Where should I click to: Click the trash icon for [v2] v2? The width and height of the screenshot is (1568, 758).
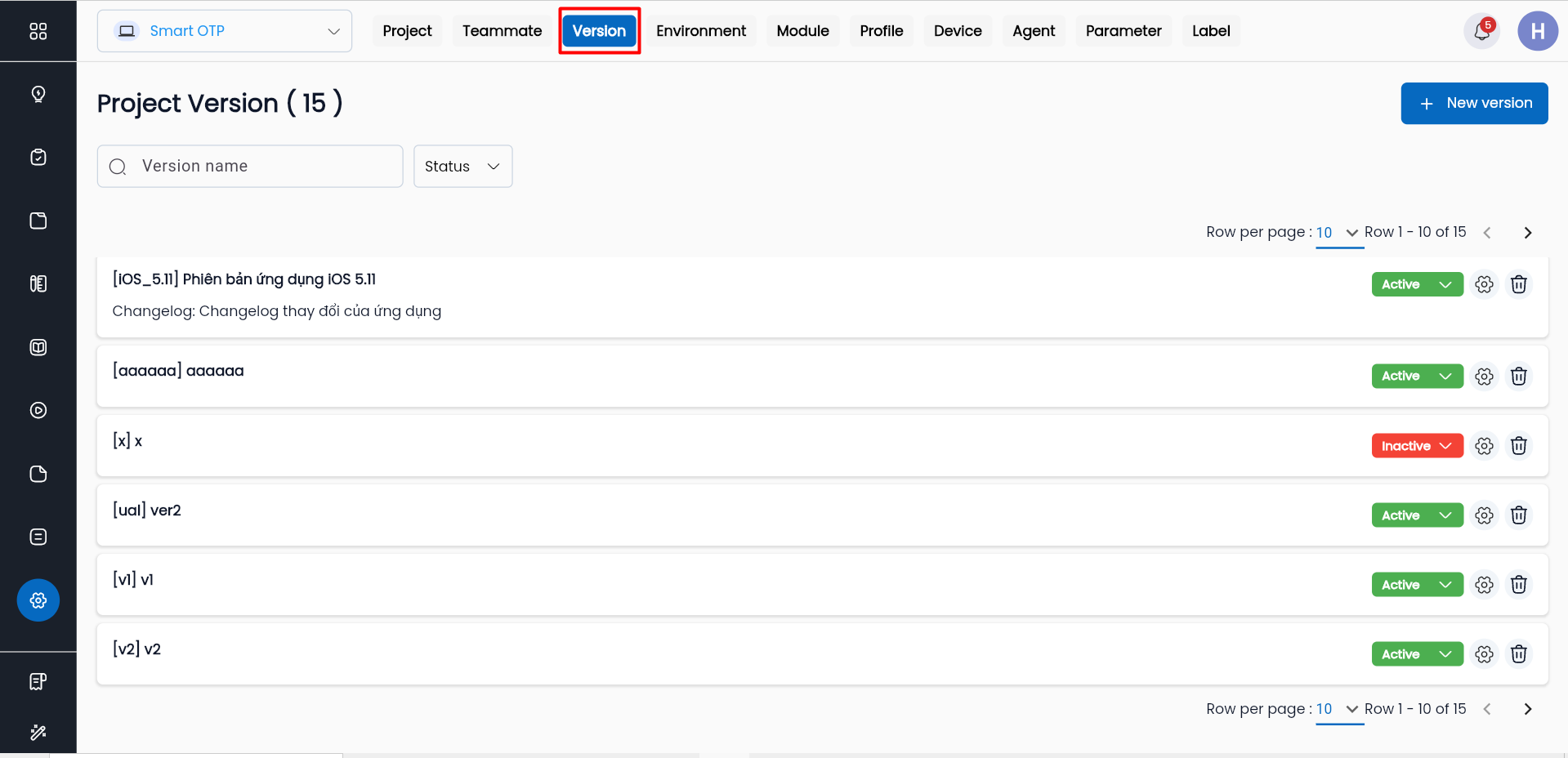pos(1518,654)
